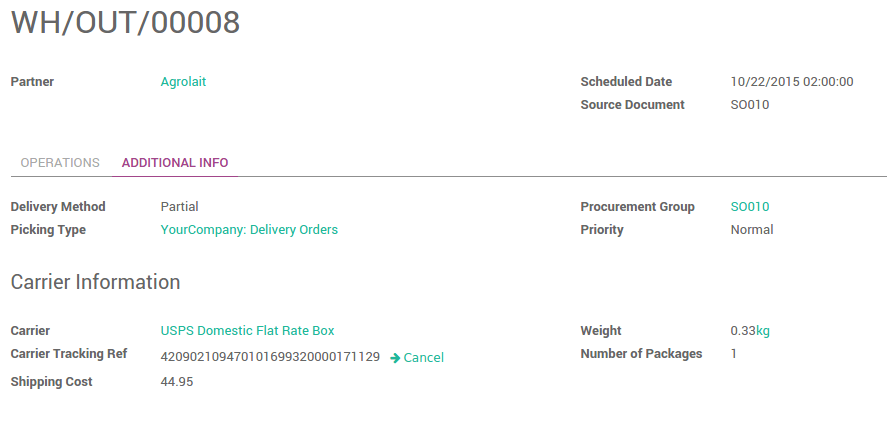
Task: Open YourCompany: Delivery Orders picking type
Action: click(x=249, y=230)
